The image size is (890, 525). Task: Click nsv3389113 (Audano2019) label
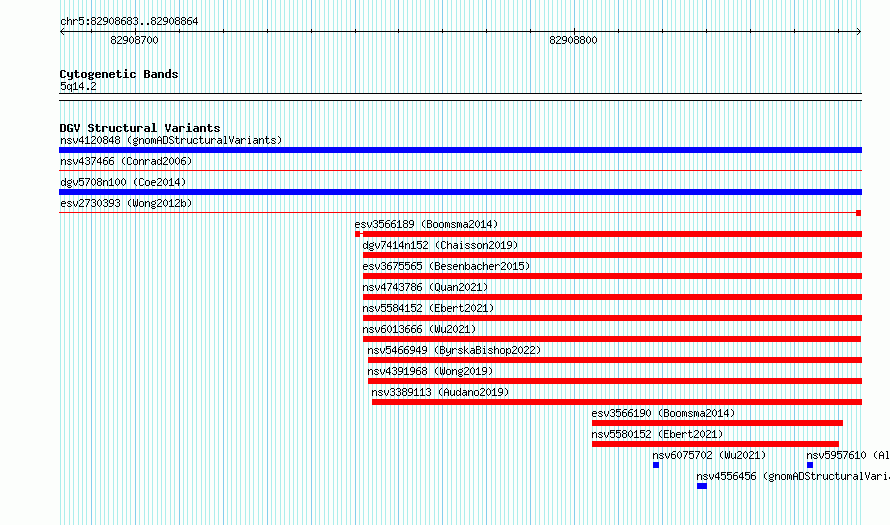(x=440, y=392)
